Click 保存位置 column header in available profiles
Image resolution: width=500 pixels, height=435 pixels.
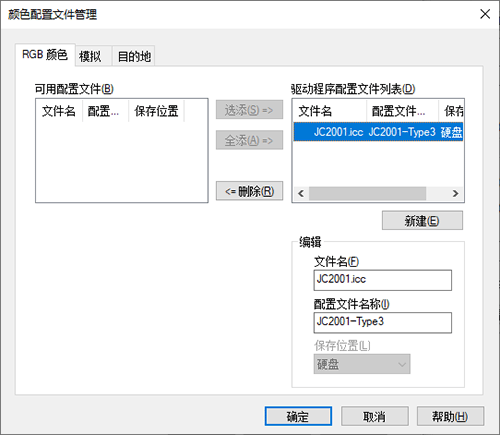pyautogui.click(x=156, y=111)
